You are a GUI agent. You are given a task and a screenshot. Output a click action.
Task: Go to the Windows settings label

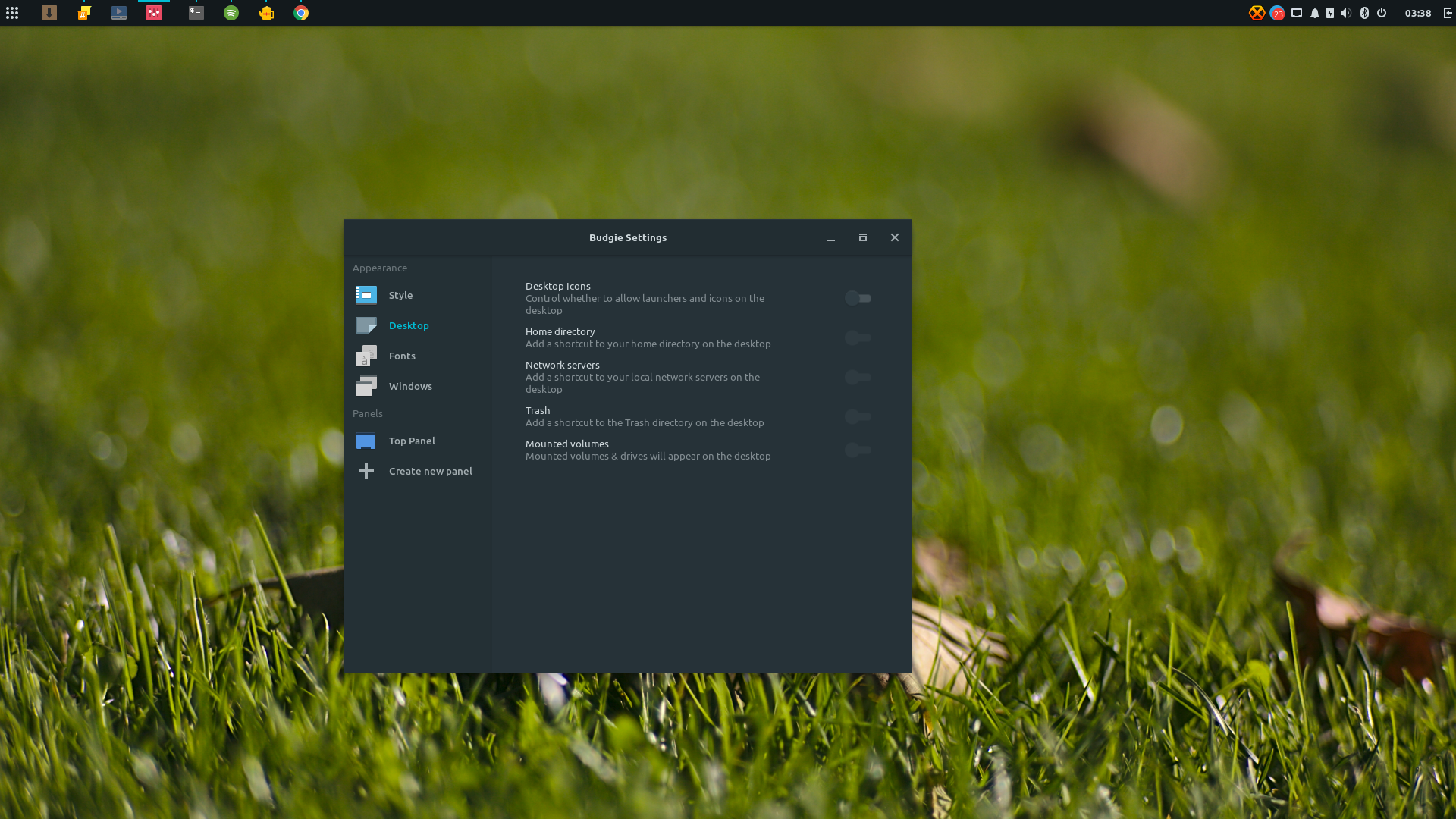[410, 386]
